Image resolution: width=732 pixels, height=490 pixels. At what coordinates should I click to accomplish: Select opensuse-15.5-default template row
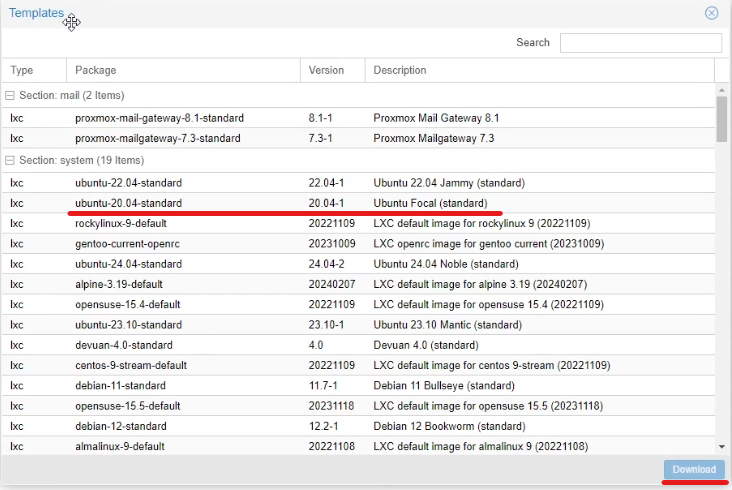point(358,406)
